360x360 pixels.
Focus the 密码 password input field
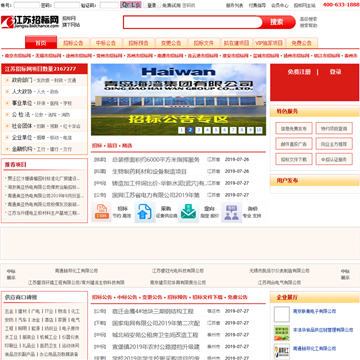click(x=67, y=5)
